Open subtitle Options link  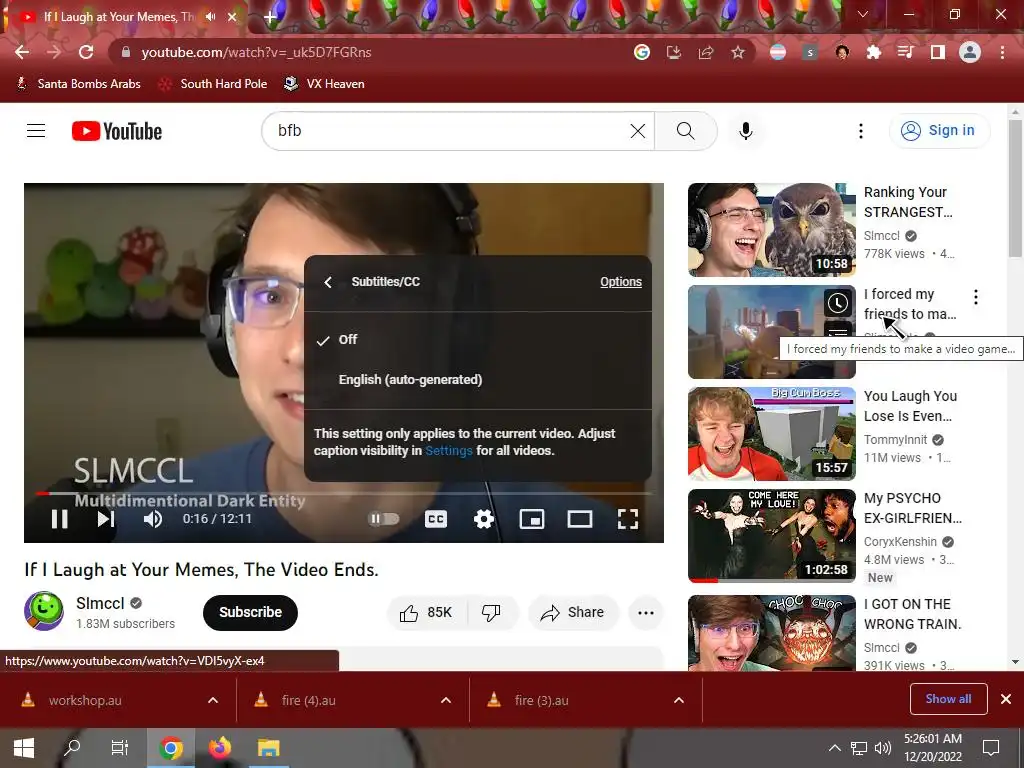(621, 281)
